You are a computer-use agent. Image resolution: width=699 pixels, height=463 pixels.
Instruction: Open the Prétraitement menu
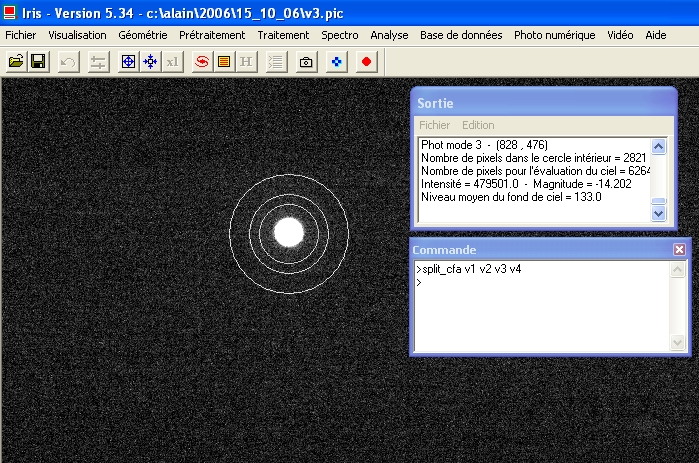[212, 35]
